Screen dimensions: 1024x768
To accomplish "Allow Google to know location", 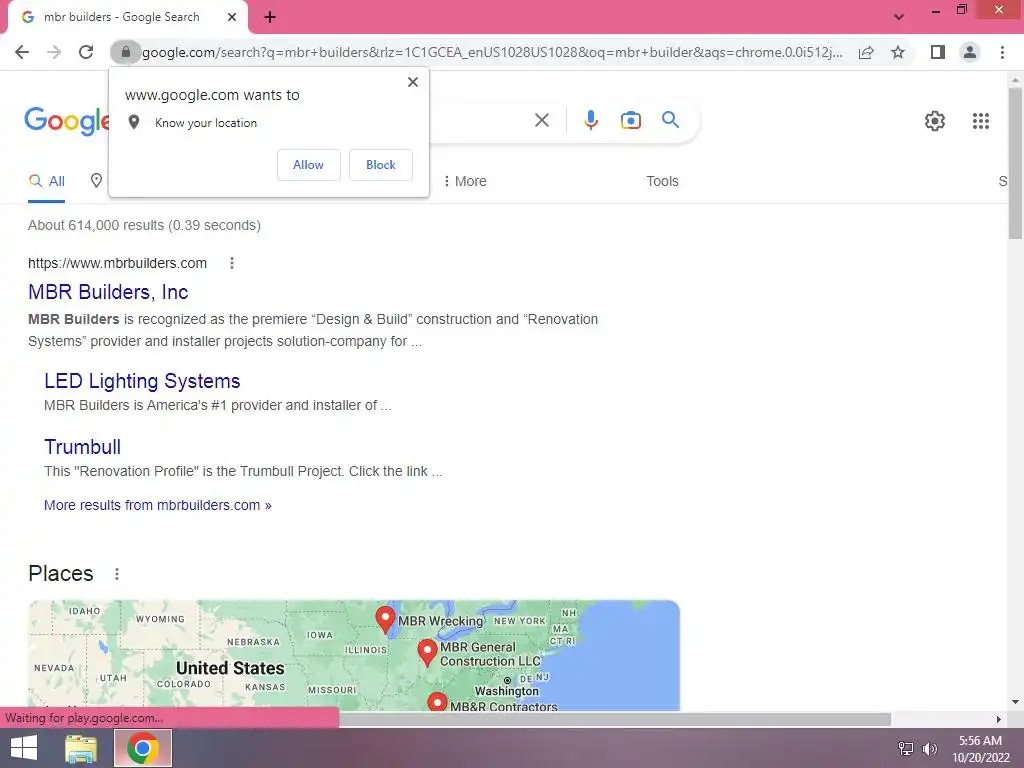I will [x=308, y=165].
